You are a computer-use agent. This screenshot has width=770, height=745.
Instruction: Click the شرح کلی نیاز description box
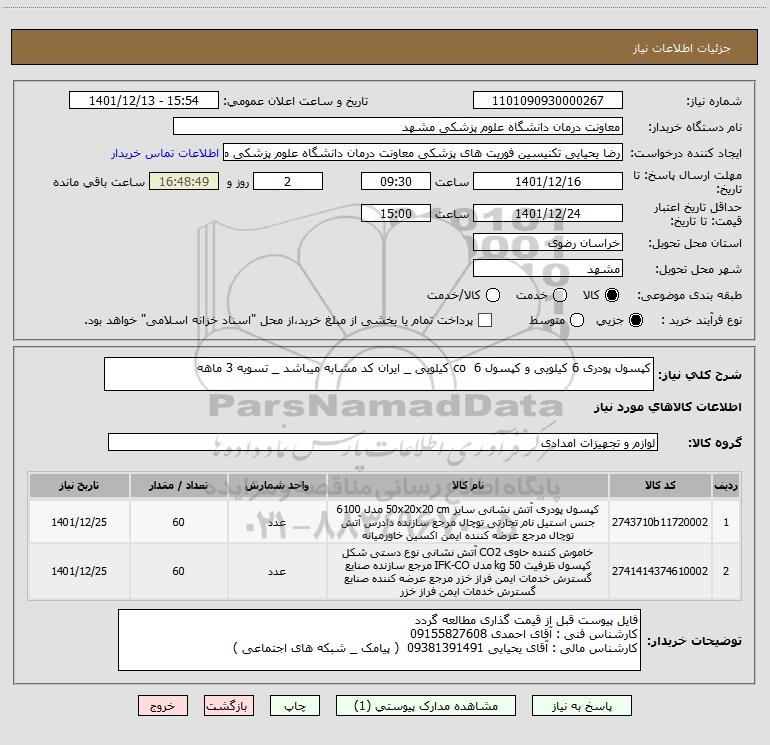(379, 374)
